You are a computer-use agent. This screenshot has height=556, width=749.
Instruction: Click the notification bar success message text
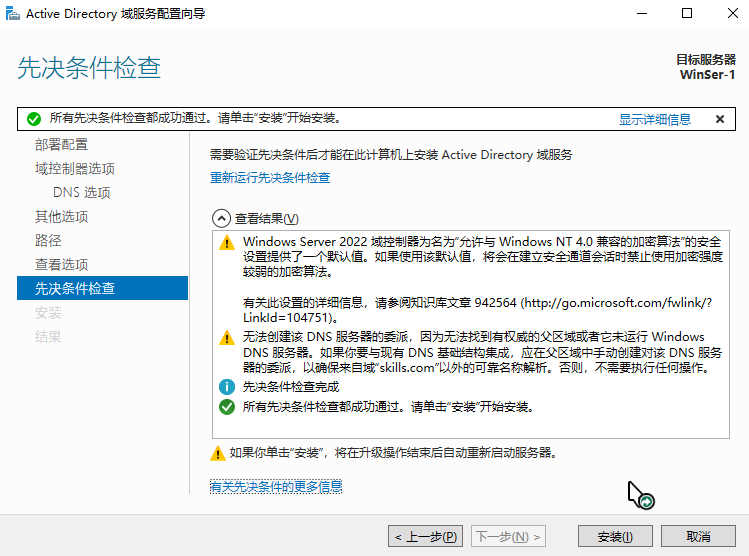point(195,118)
